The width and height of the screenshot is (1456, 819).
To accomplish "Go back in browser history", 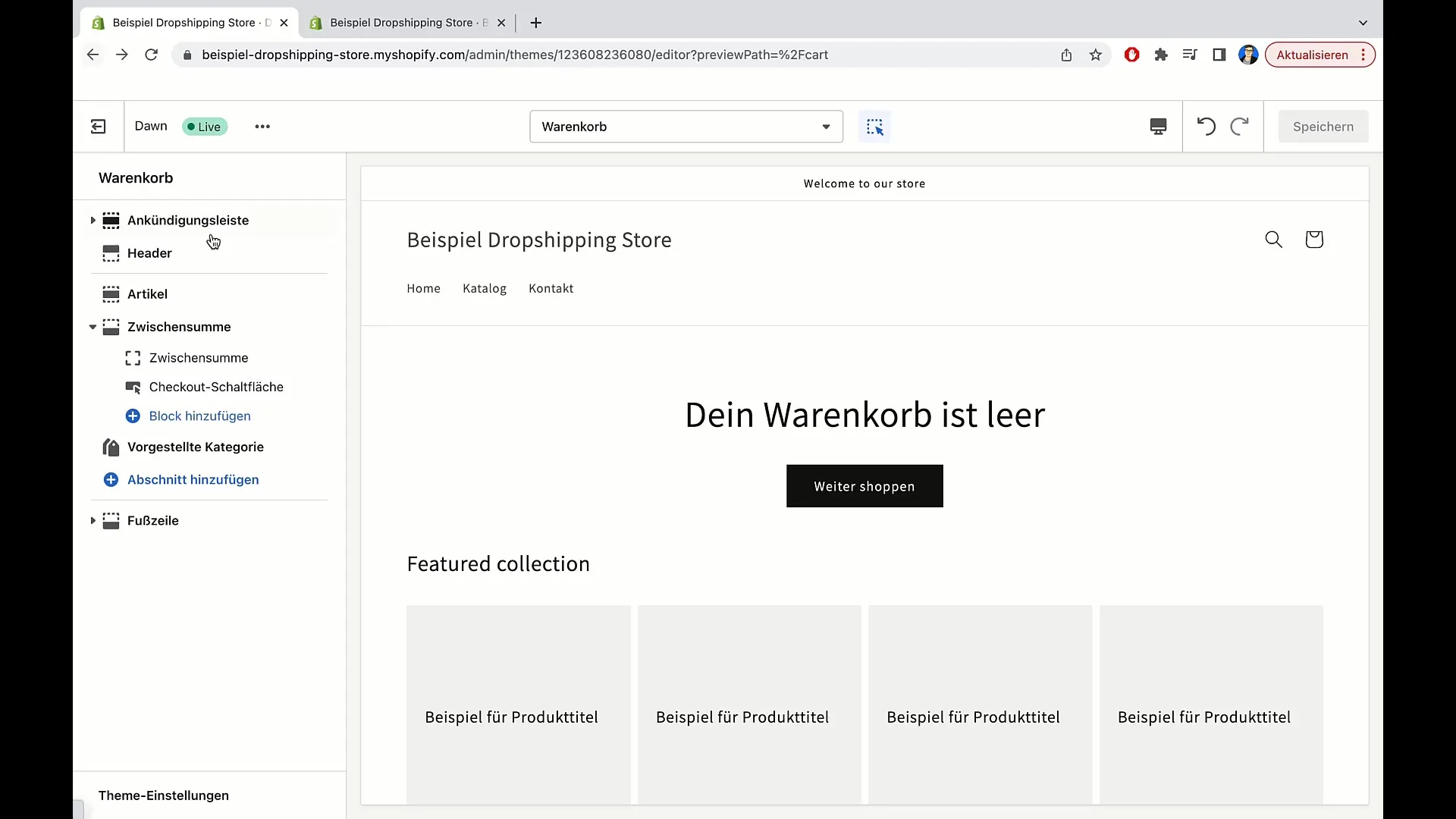I will point(93,55).
